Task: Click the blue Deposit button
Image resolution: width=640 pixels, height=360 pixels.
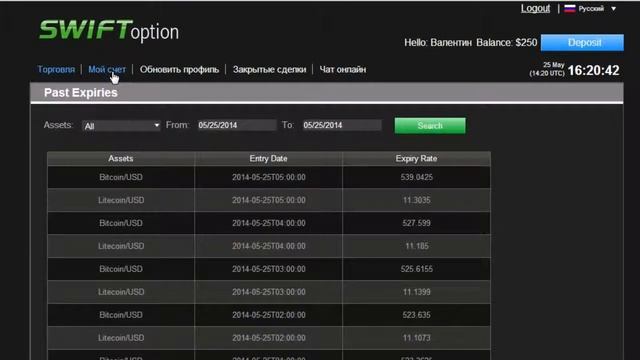Action: tap(582, 42)
